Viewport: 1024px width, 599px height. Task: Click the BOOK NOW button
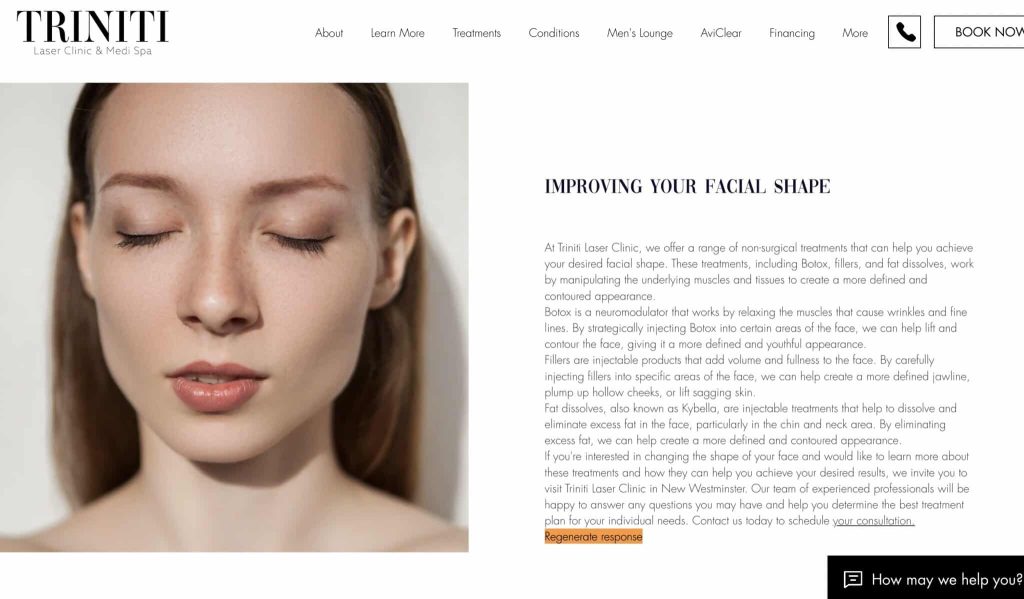tap(979, 32)
